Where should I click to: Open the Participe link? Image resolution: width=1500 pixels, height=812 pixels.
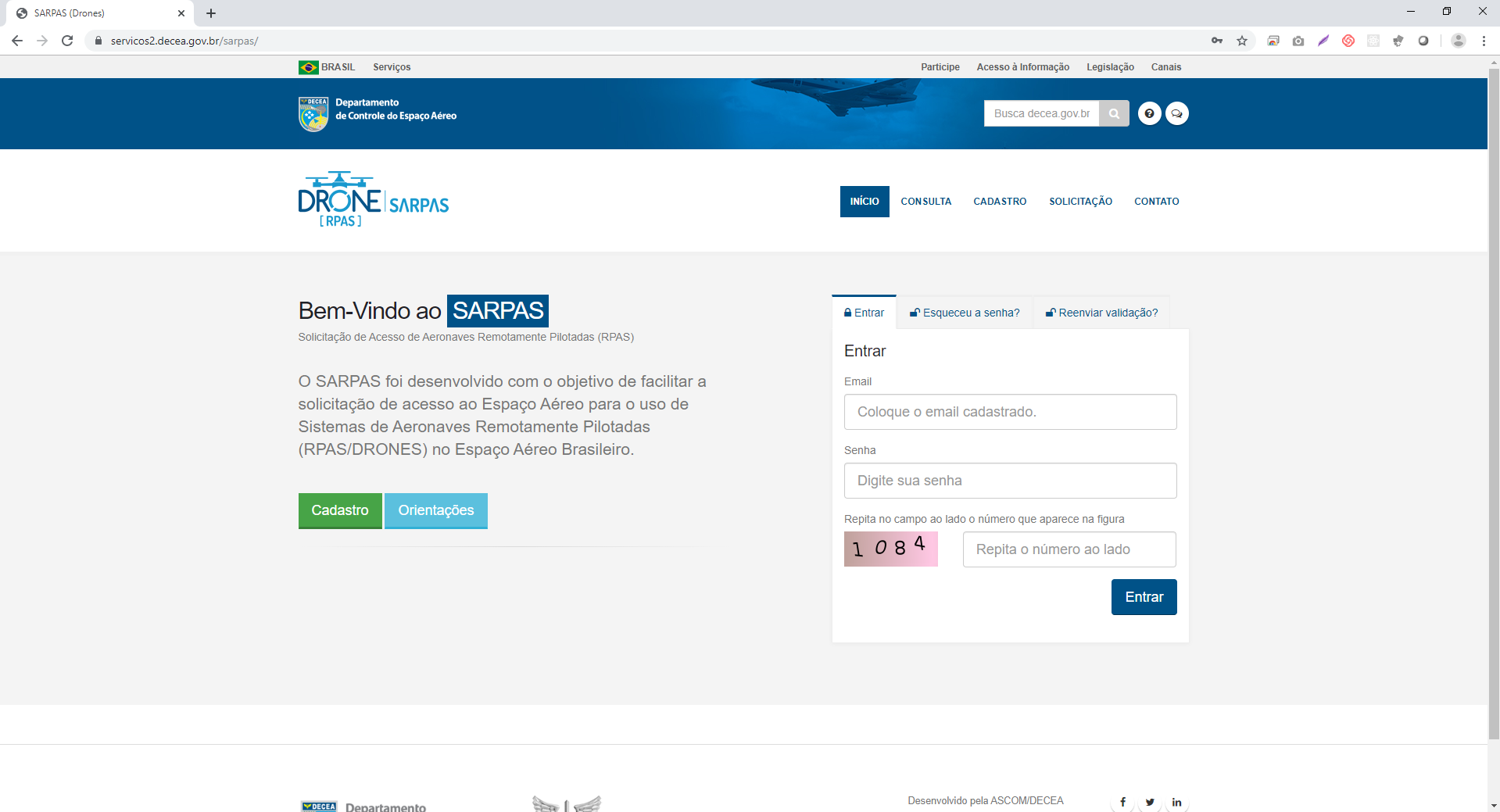(x=940, y=67)
